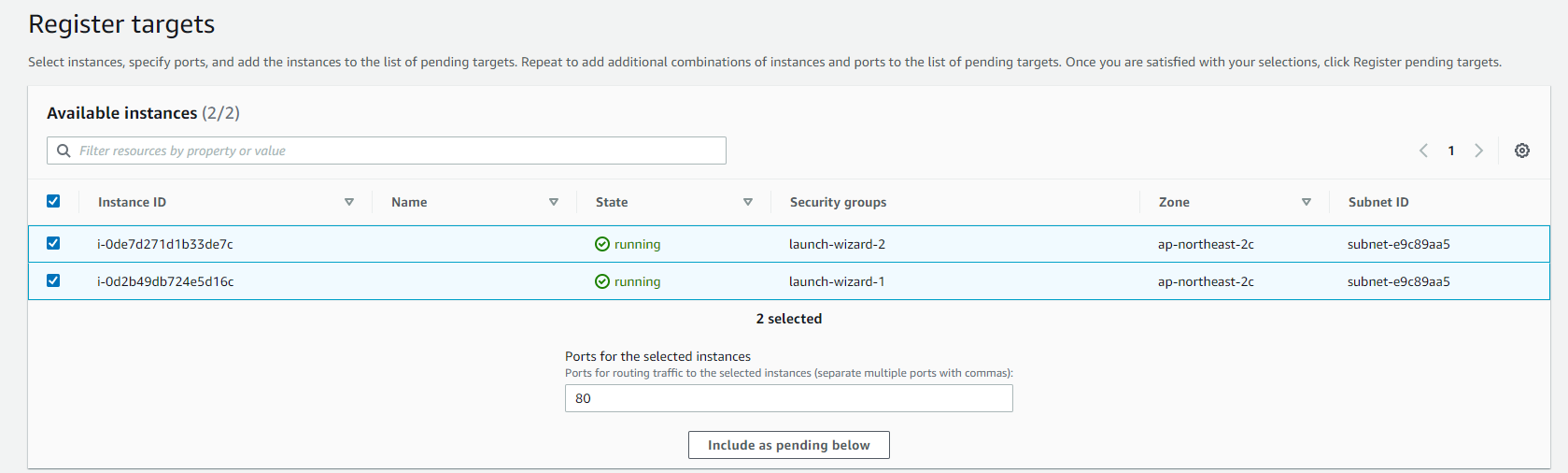Screen dimensions: 1568x473
Task: Select page number 1
Action: coord(1451,150)
